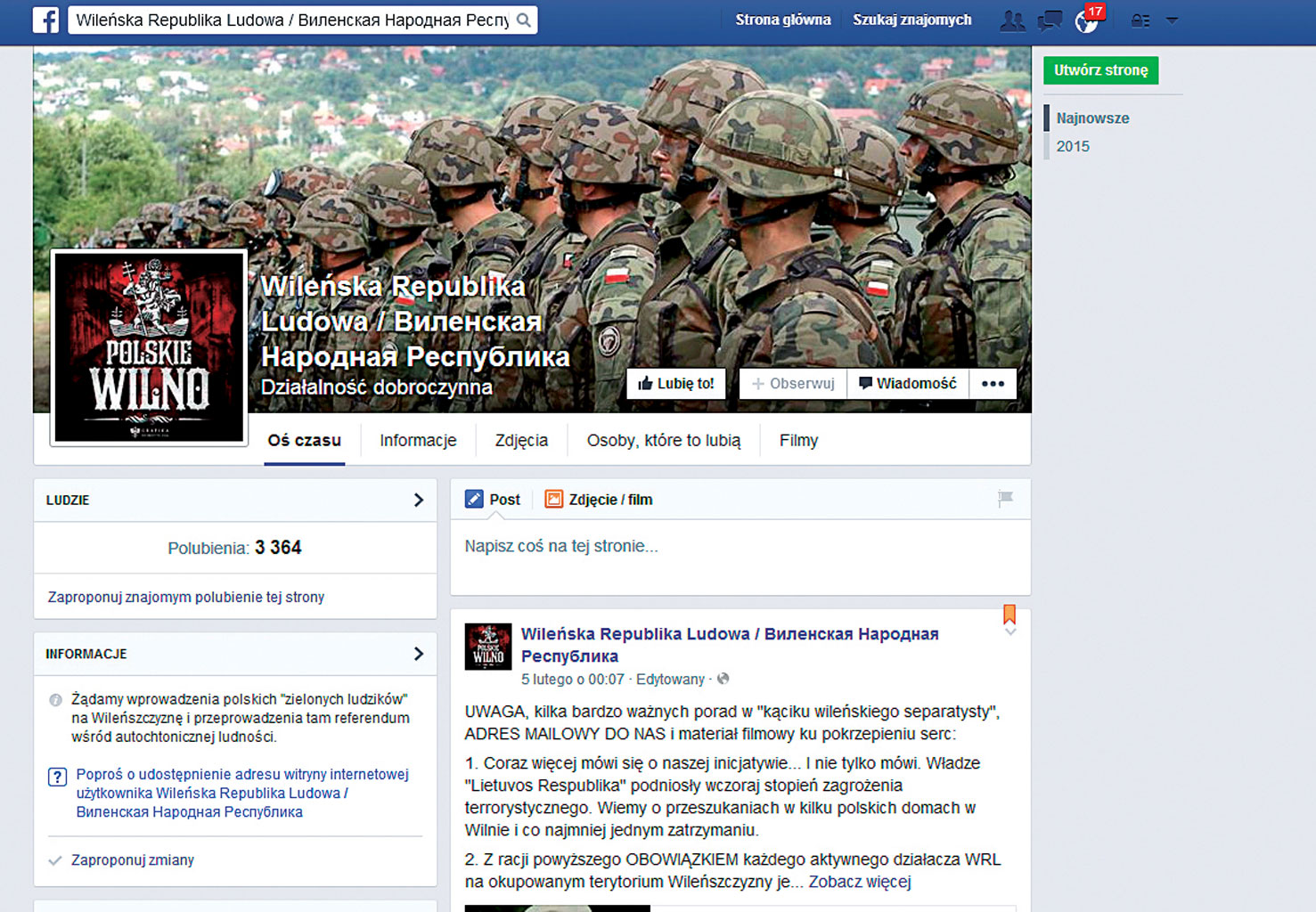The width and height of the screenshot is (1316, 912).
Task: Click the search magnifier icon
Action: pyautogui.click(x=524, y=20)
